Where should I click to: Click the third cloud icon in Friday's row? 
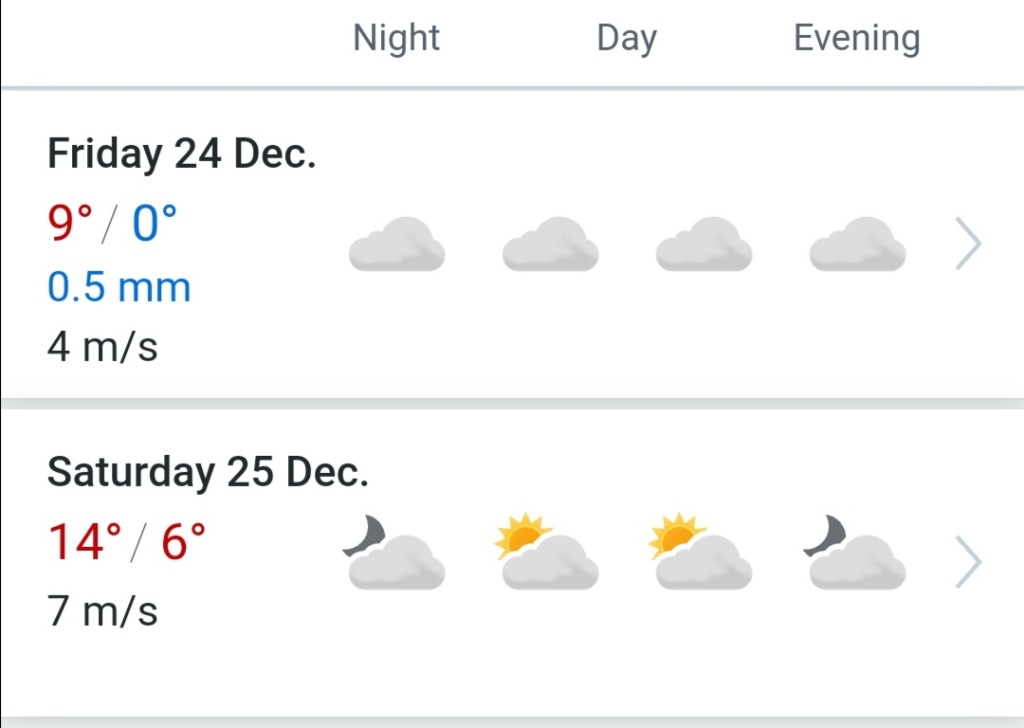704,244
